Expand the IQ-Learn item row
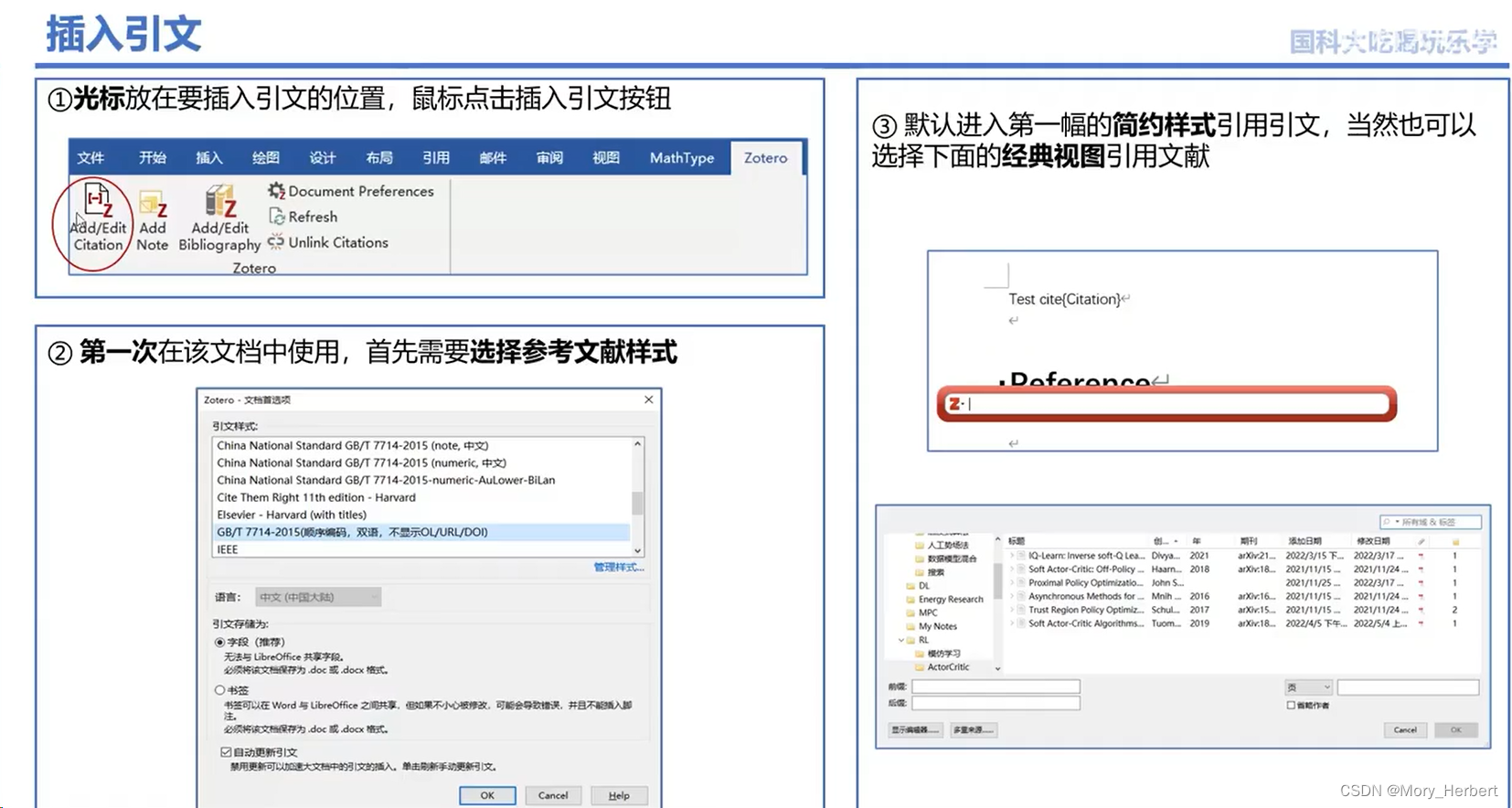 click(x=1011, y=556)
